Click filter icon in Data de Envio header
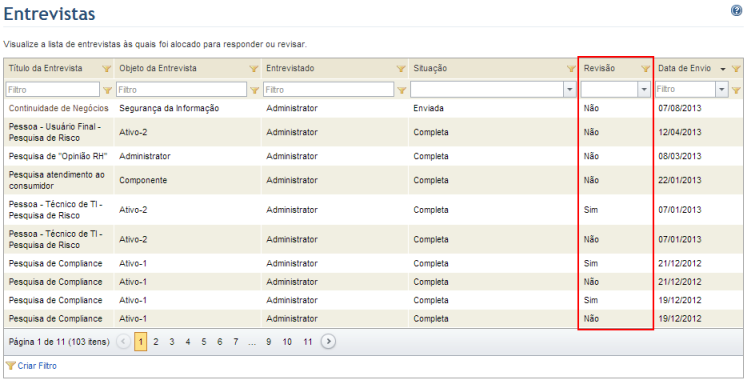Image resolution: width=747 pixels, height=384 pixels. 736,69
